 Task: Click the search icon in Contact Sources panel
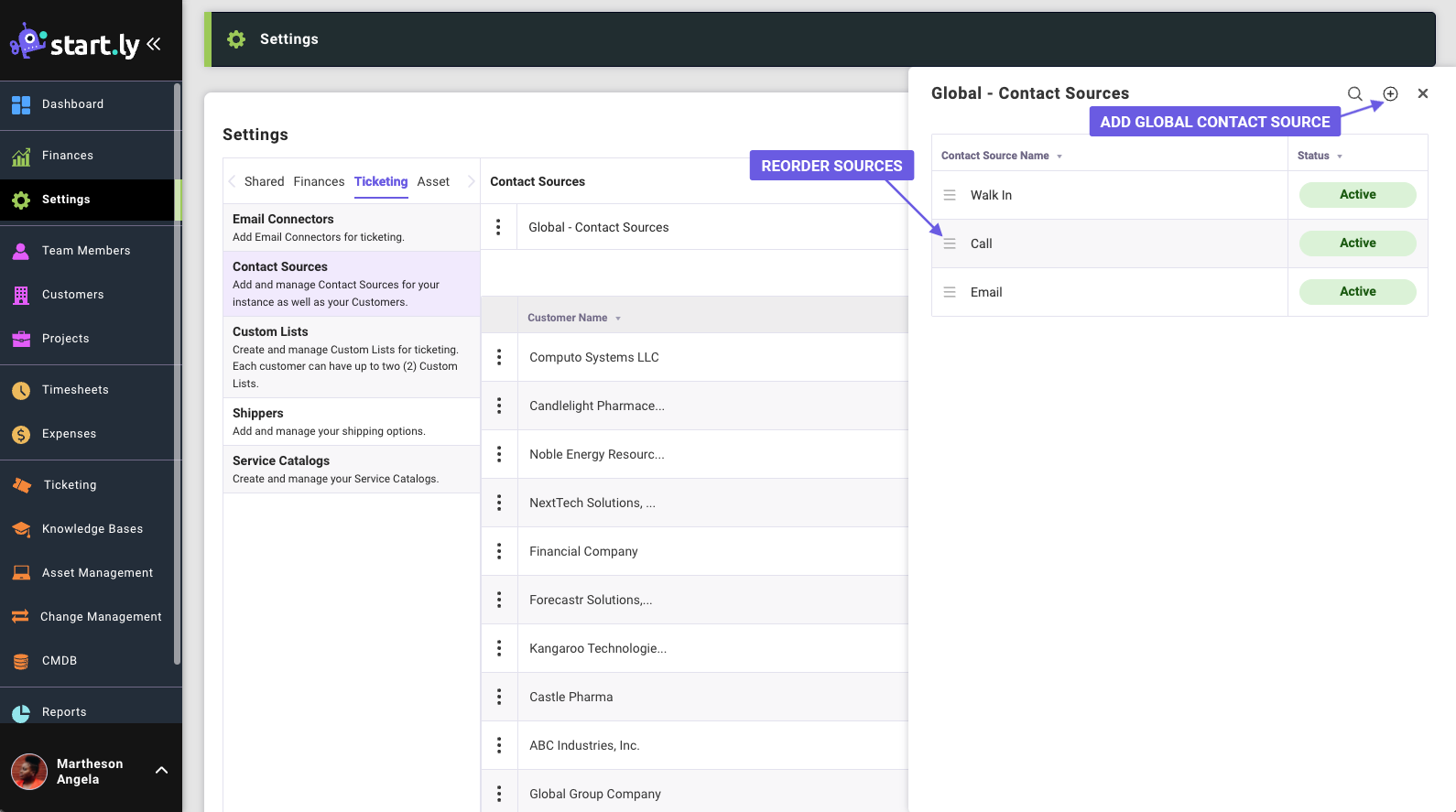[x=1354, y=93]
